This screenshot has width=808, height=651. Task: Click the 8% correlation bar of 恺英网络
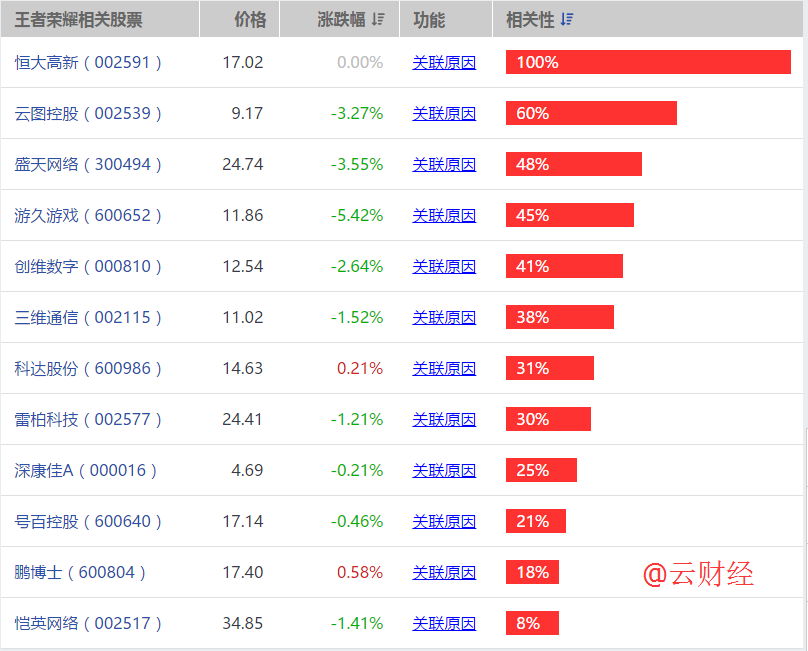[x=532, y=622]
